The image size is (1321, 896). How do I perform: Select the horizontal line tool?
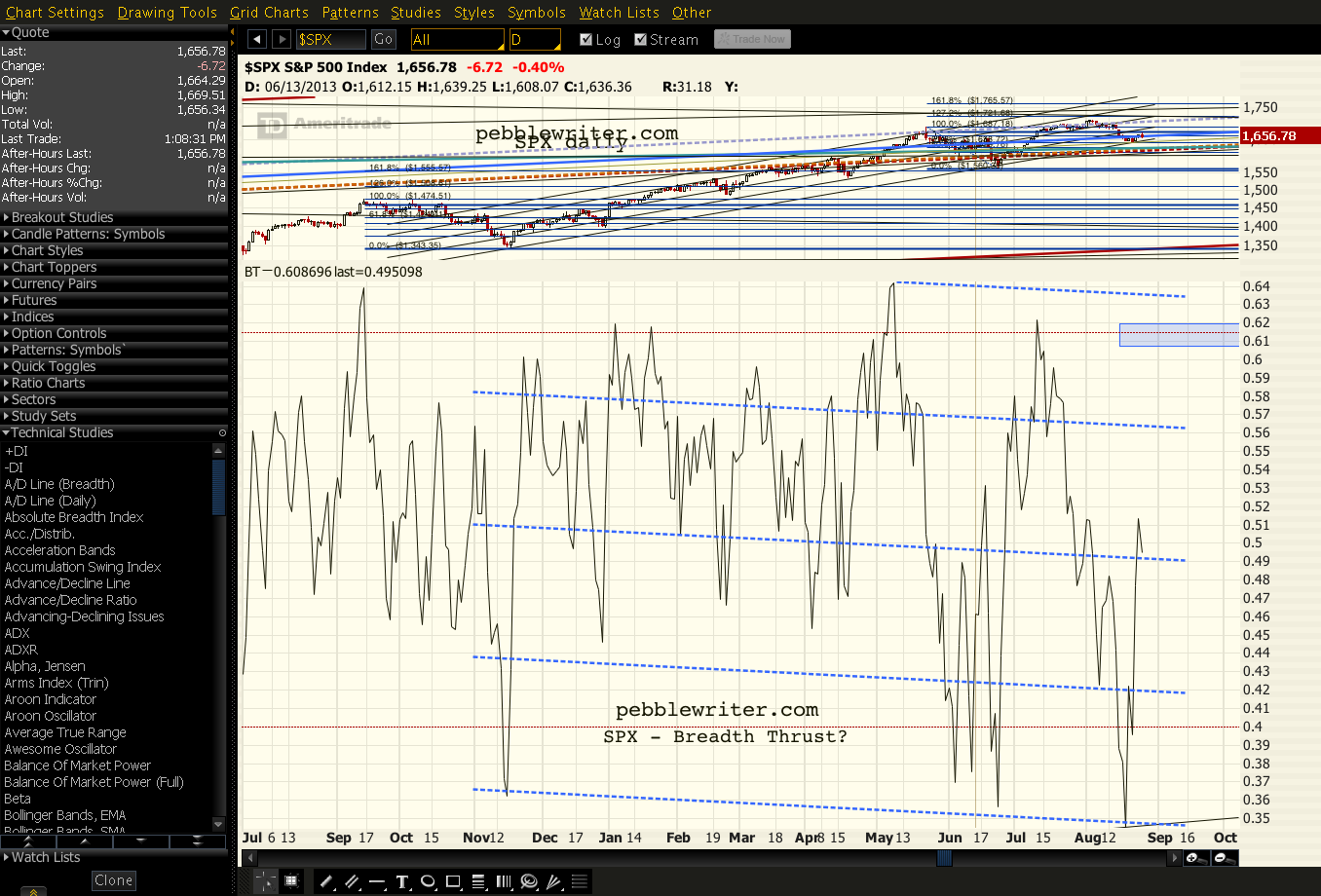click(377, 881)
